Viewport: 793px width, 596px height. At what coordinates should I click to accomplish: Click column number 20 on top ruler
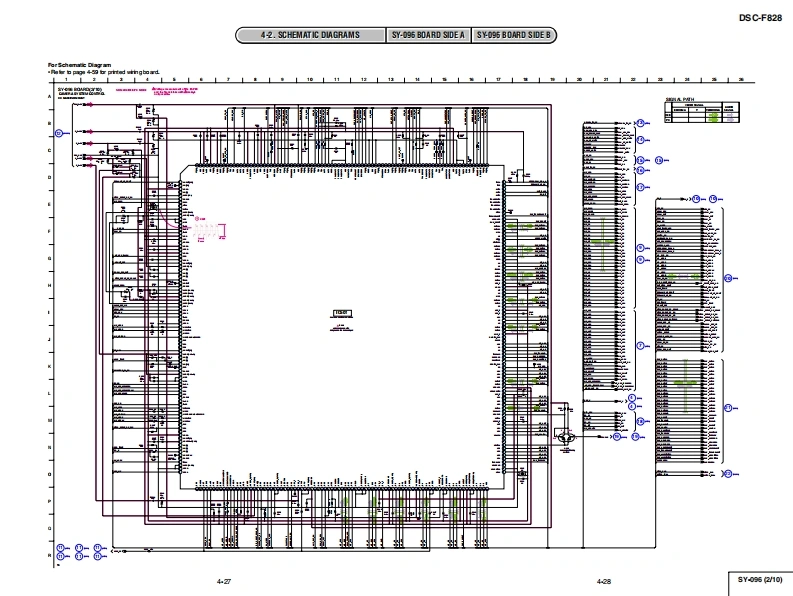(579, 80)
